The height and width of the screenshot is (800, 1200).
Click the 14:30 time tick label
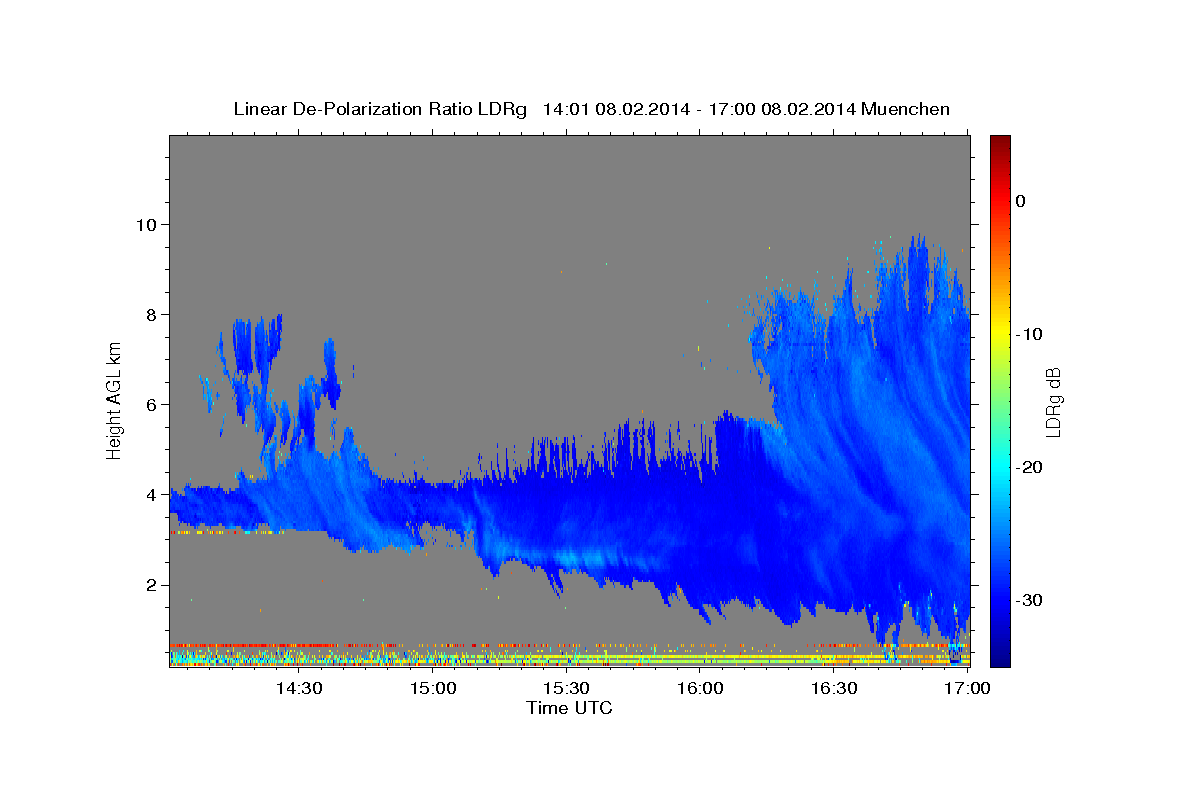click(298, 688)
